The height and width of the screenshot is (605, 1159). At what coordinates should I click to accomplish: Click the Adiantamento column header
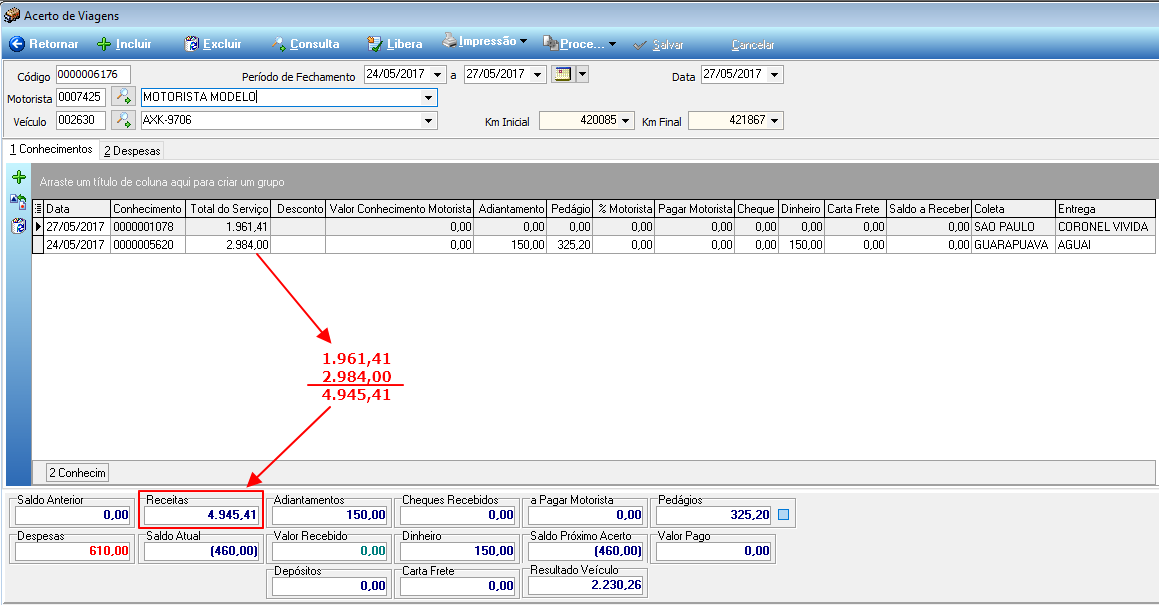[x=511, y=209]
